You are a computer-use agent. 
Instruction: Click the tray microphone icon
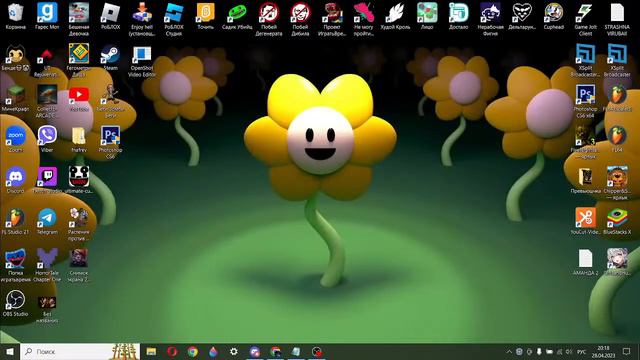539,351
